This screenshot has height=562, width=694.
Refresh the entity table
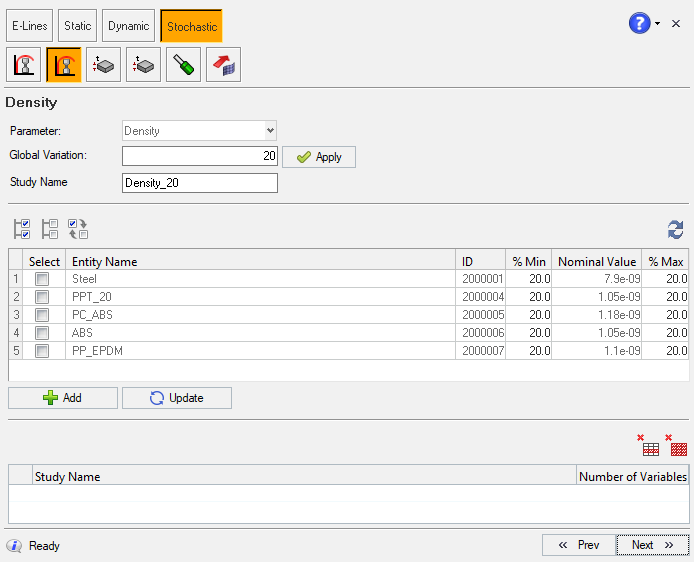pyautogui.click(x=676, y=229)
